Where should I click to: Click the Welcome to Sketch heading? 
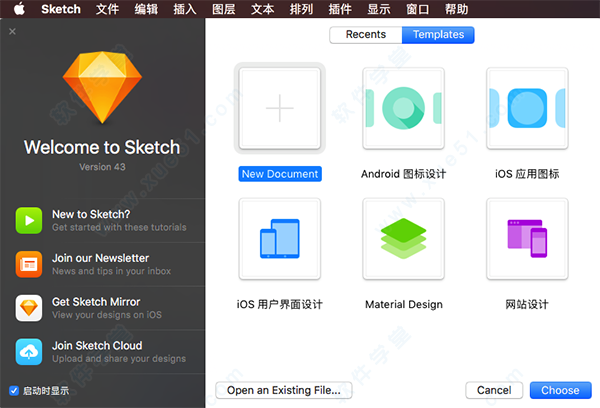[x=102, y=147]
